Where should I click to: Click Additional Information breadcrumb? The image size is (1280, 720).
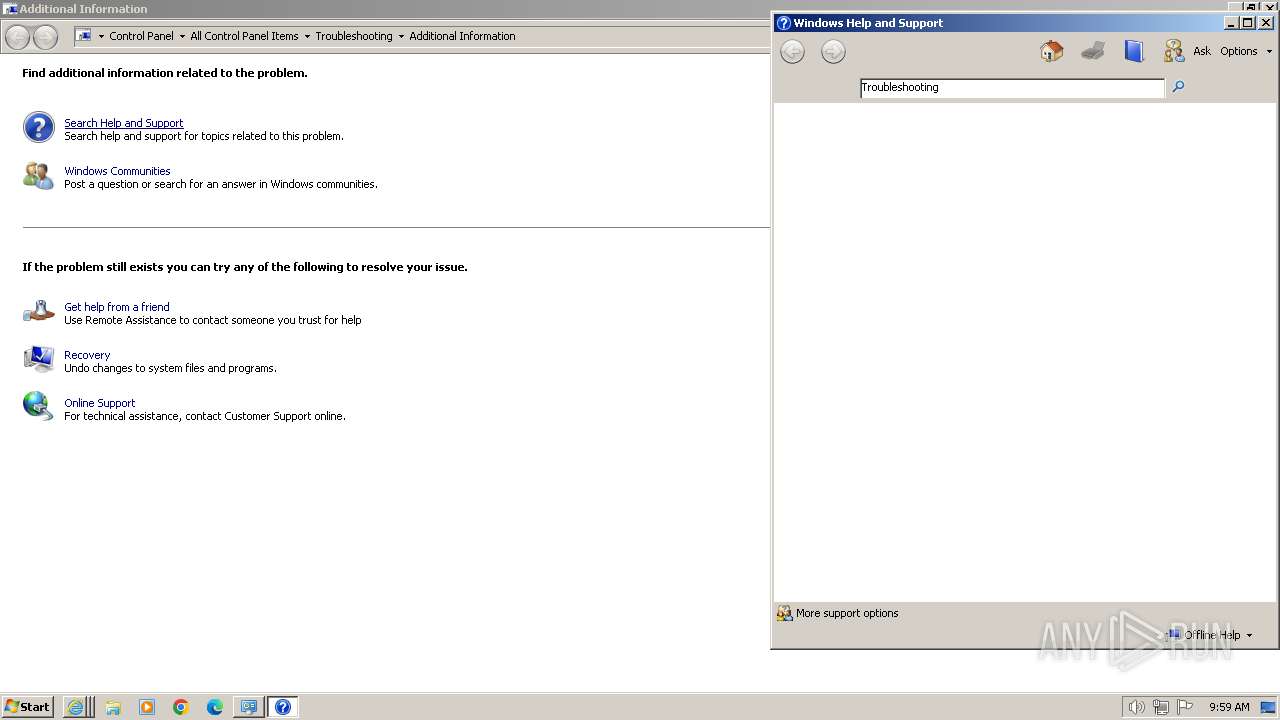462,36
